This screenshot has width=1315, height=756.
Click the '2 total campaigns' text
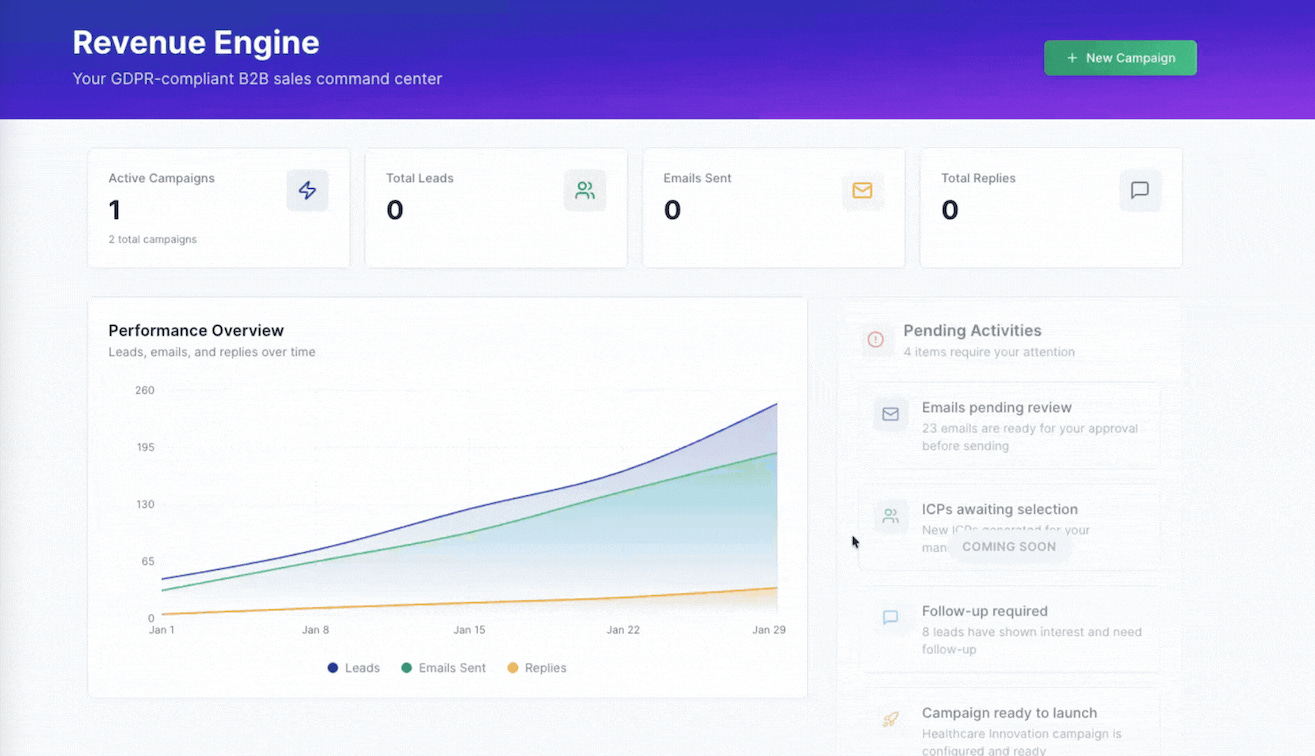coord(152,240)
